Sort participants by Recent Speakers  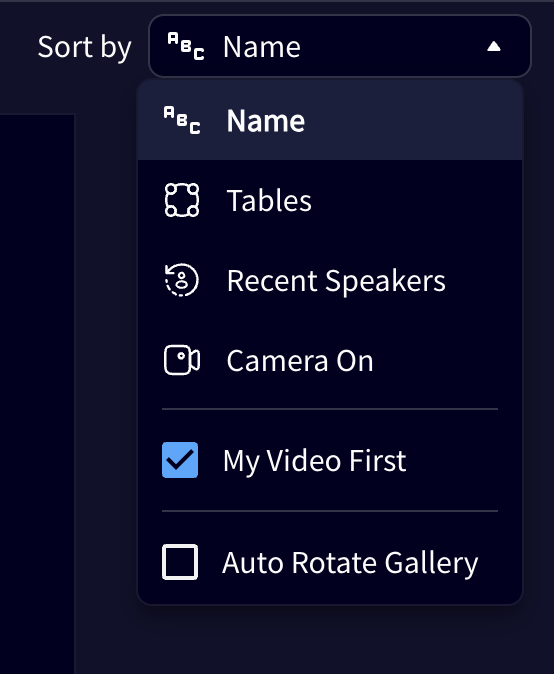pyautogui.click(x=330, y=280)
